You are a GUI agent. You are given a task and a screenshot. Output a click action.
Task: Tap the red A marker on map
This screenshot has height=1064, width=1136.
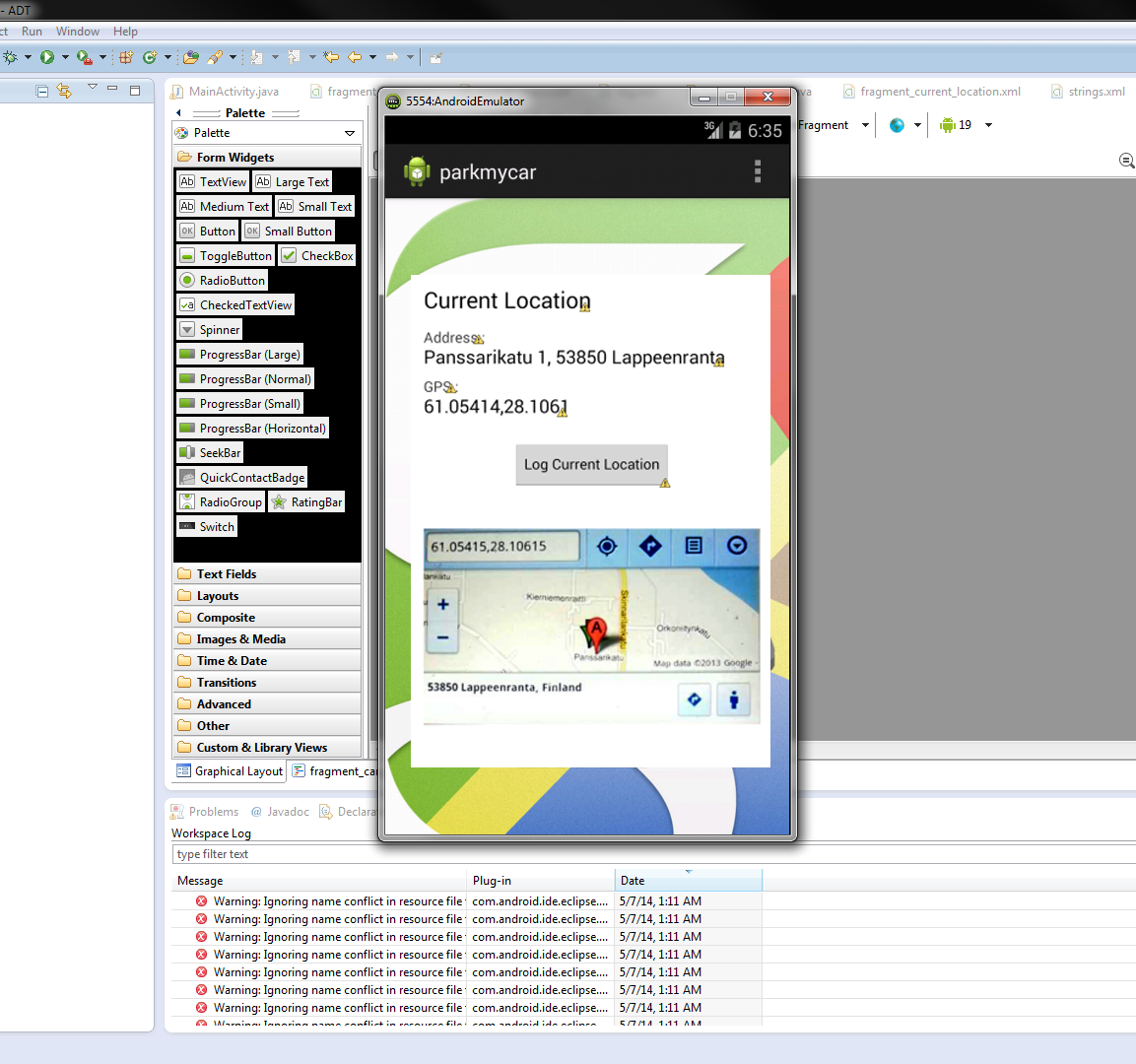click(595, 634)
